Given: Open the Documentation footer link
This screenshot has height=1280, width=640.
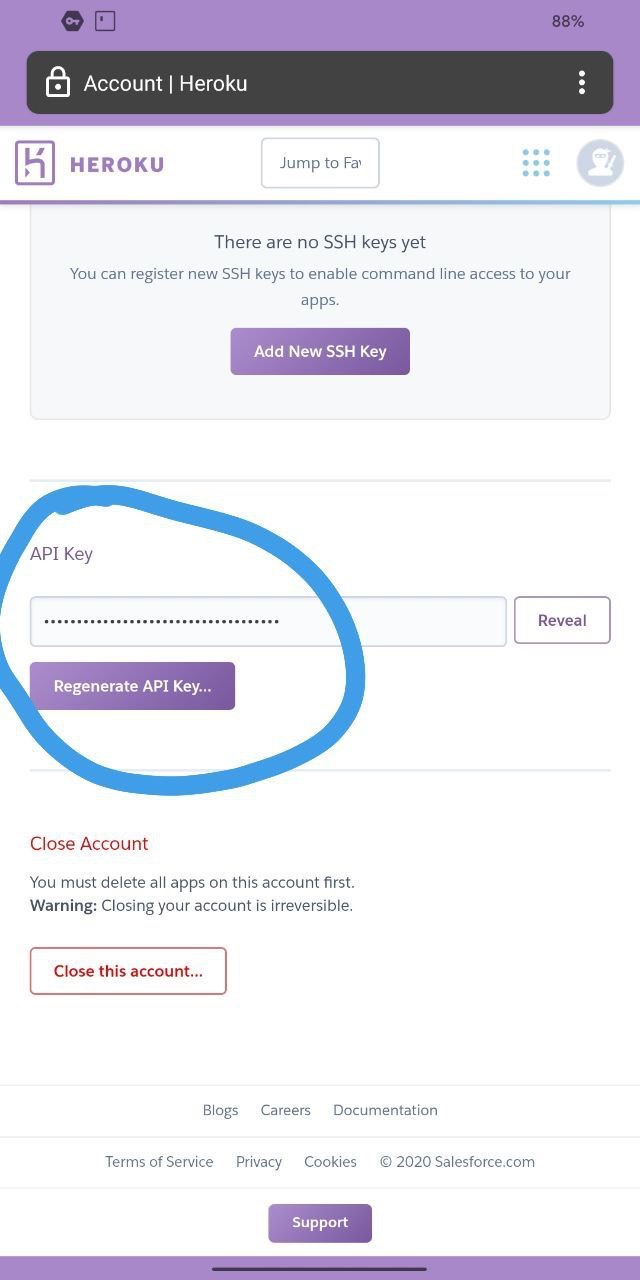Looking at the screenshot, I should click(385, 1110).
